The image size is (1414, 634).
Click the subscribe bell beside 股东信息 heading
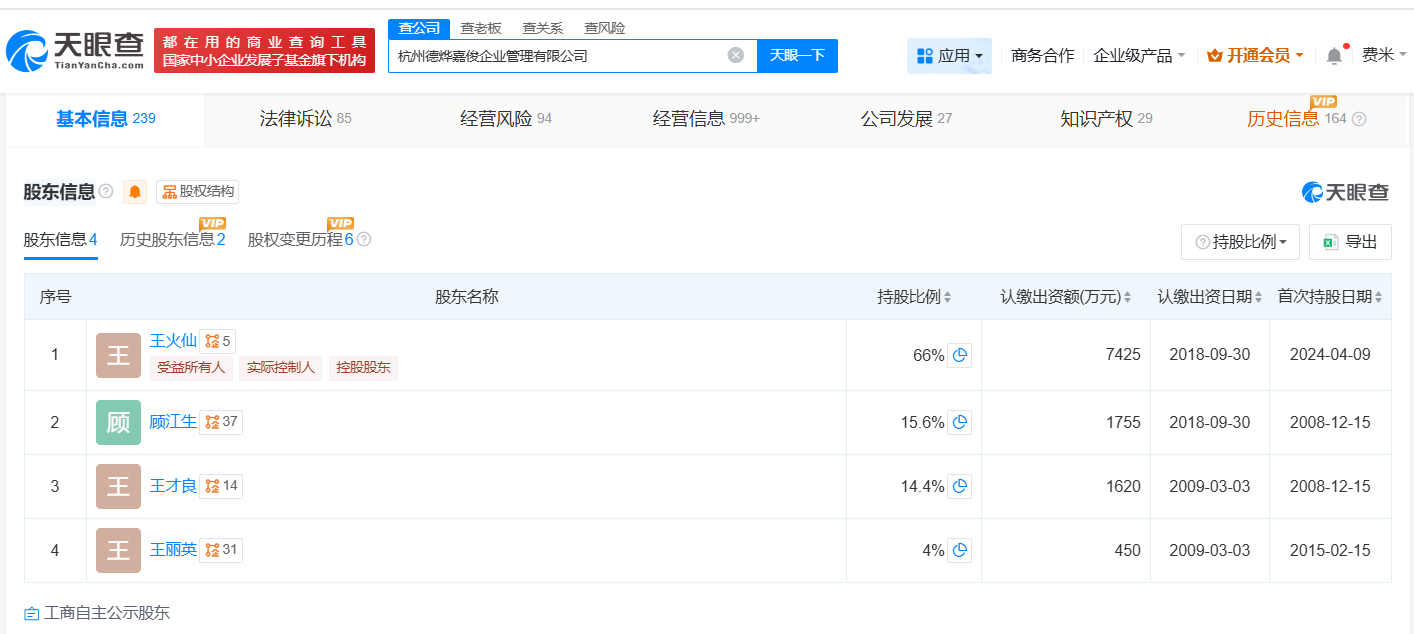tap(134, 191)
